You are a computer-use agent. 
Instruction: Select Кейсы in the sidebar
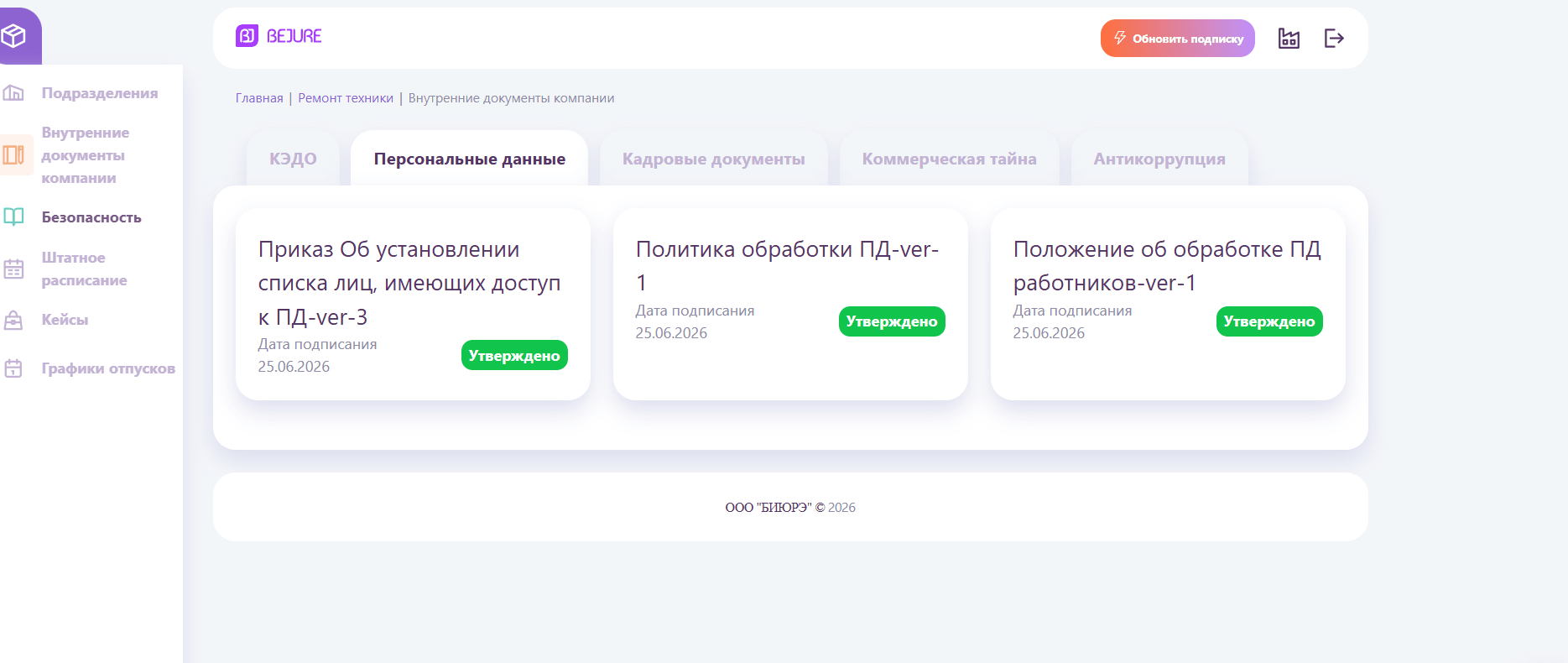point(65,320)
